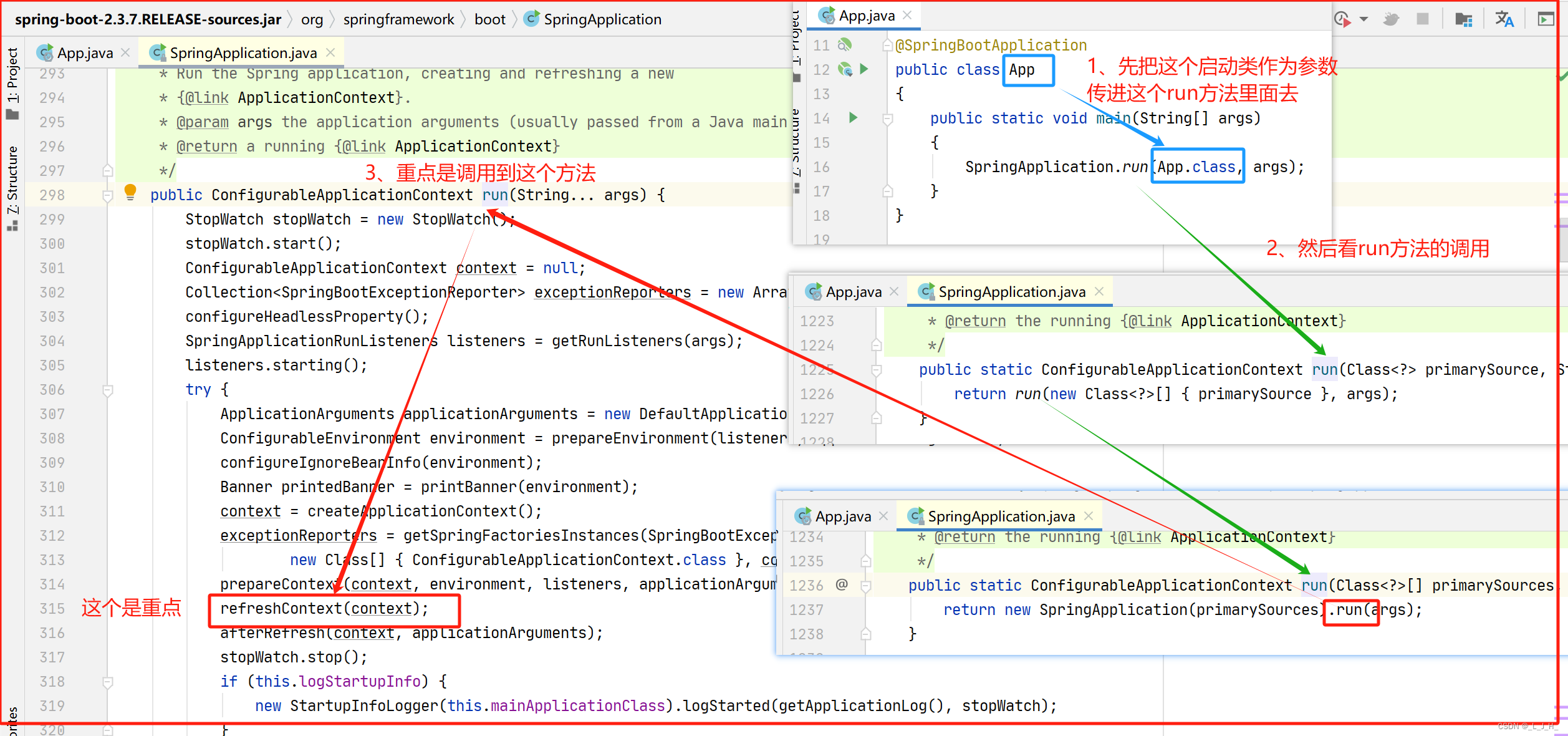Image resolution: width=1568 pixels, height=736 pixels.
Task: Click the green run arrow on line 12
Action: [863, 69]
